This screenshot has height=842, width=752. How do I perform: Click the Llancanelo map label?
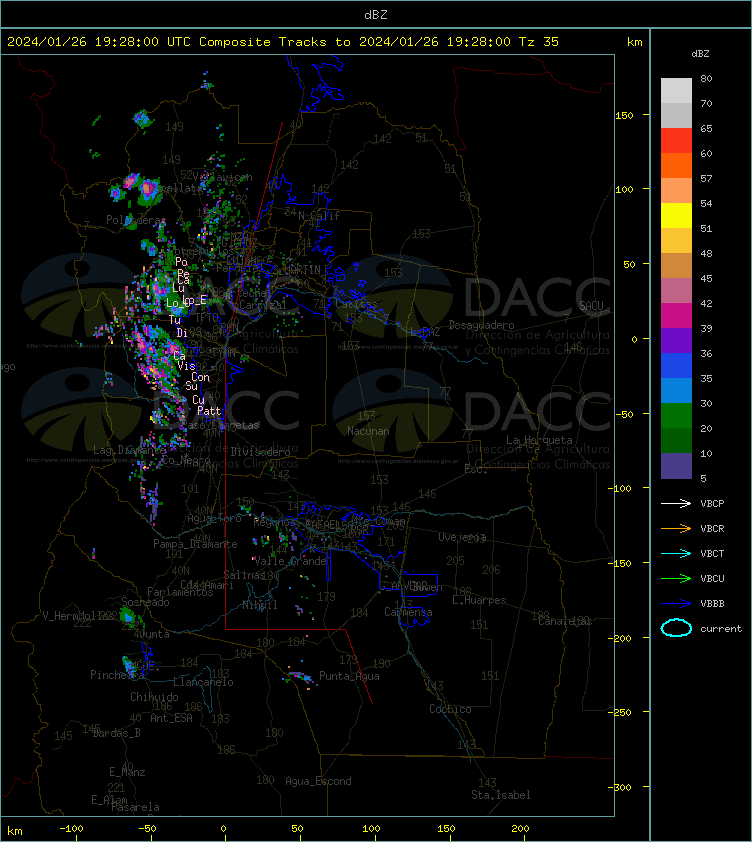pyautogui.click(x=203, y=682)
